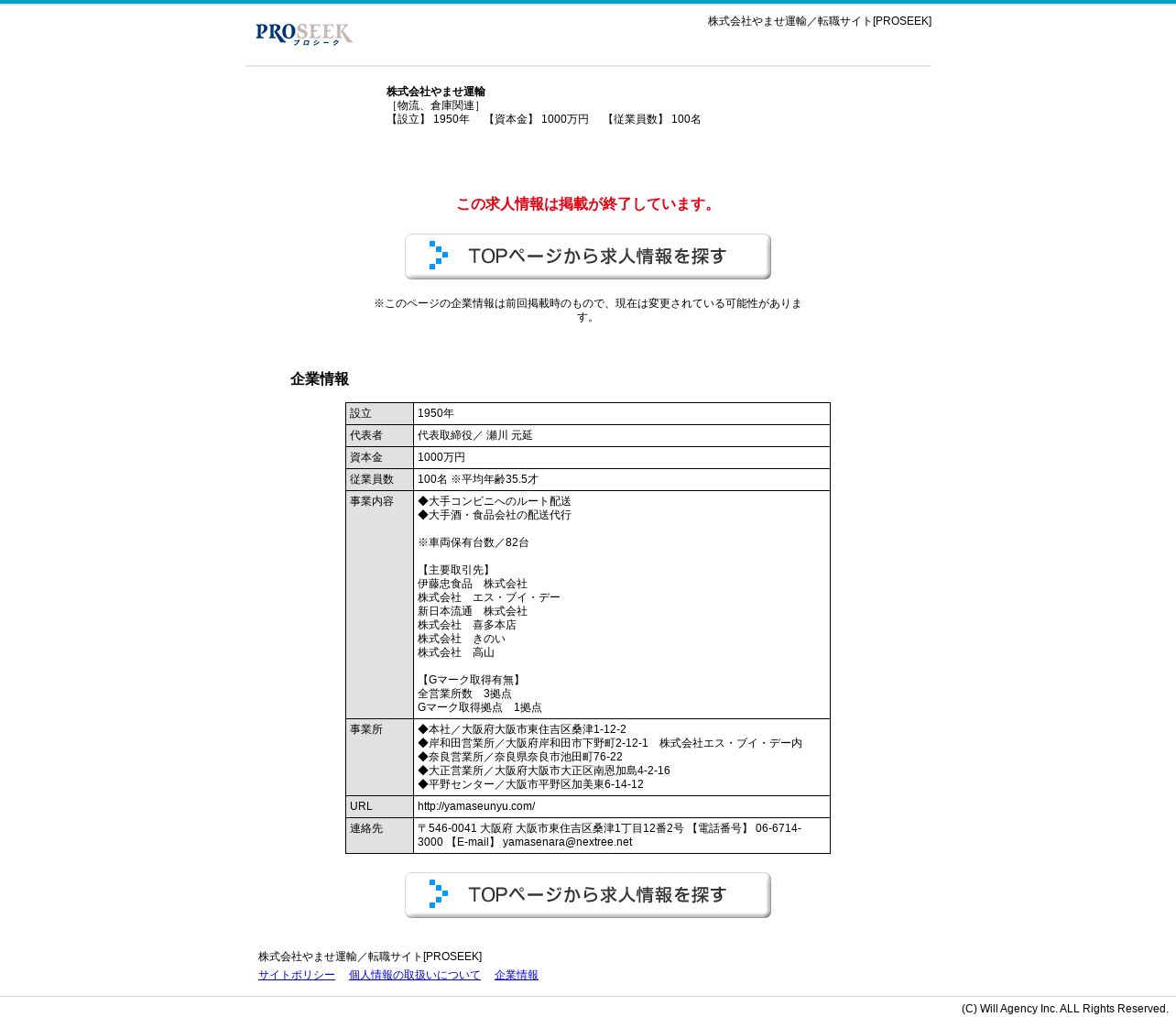Click the 岸和田営業所 address line
The image size is (1176, 1017).
pos(610,743)
